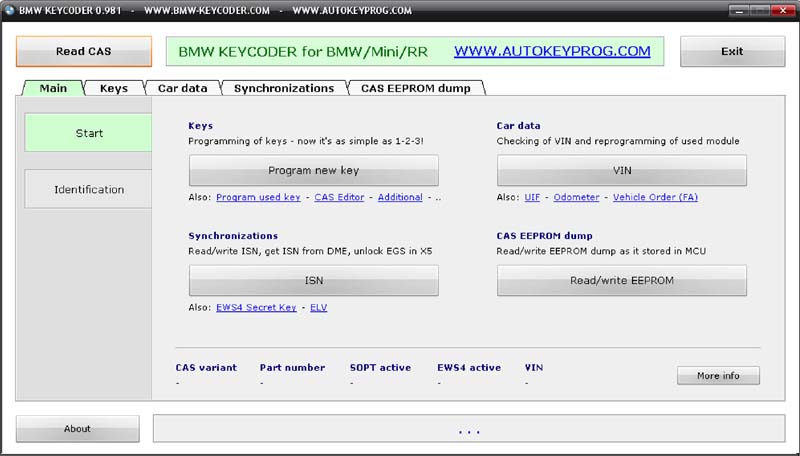The height and width of the screenshot is (456, 800).
Task: Switch to the Main tab
Action: (53, 88)
